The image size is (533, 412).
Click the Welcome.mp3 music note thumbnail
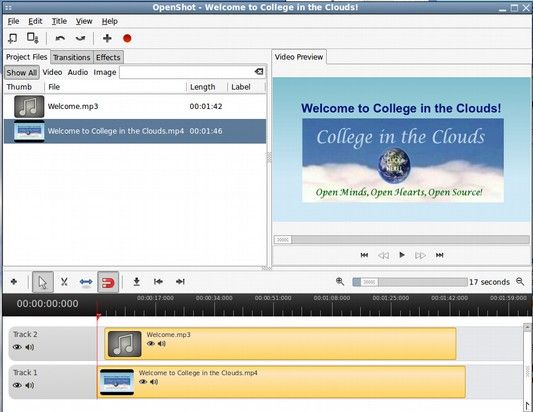[29, 106]
